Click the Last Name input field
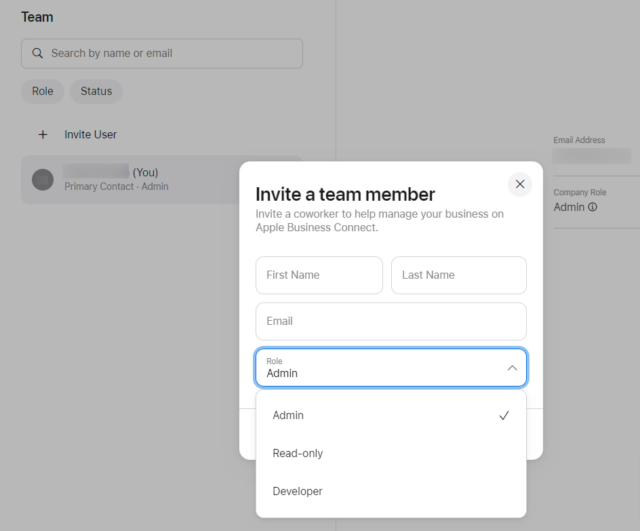 pos(458,275)
